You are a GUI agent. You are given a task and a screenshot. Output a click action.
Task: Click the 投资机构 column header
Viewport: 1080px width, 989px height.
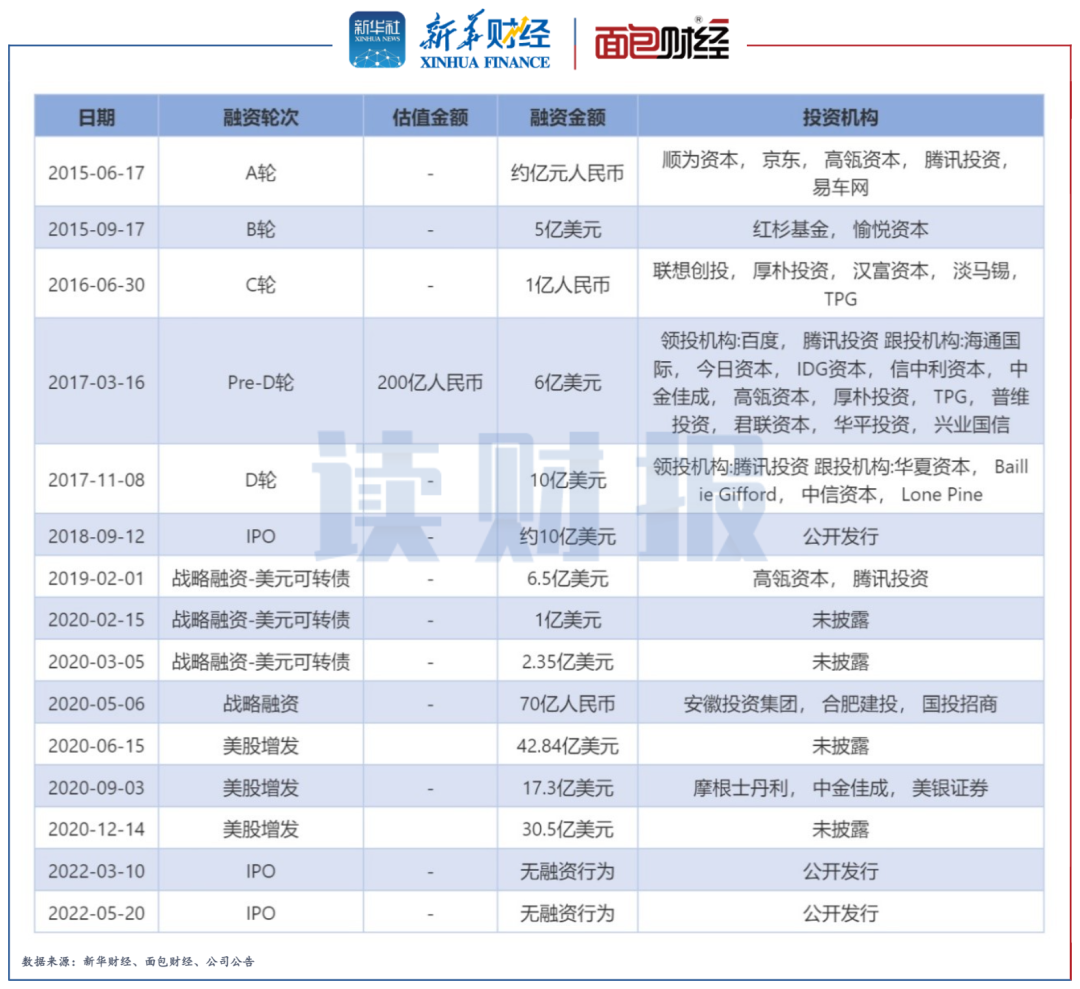pos(840,117)
